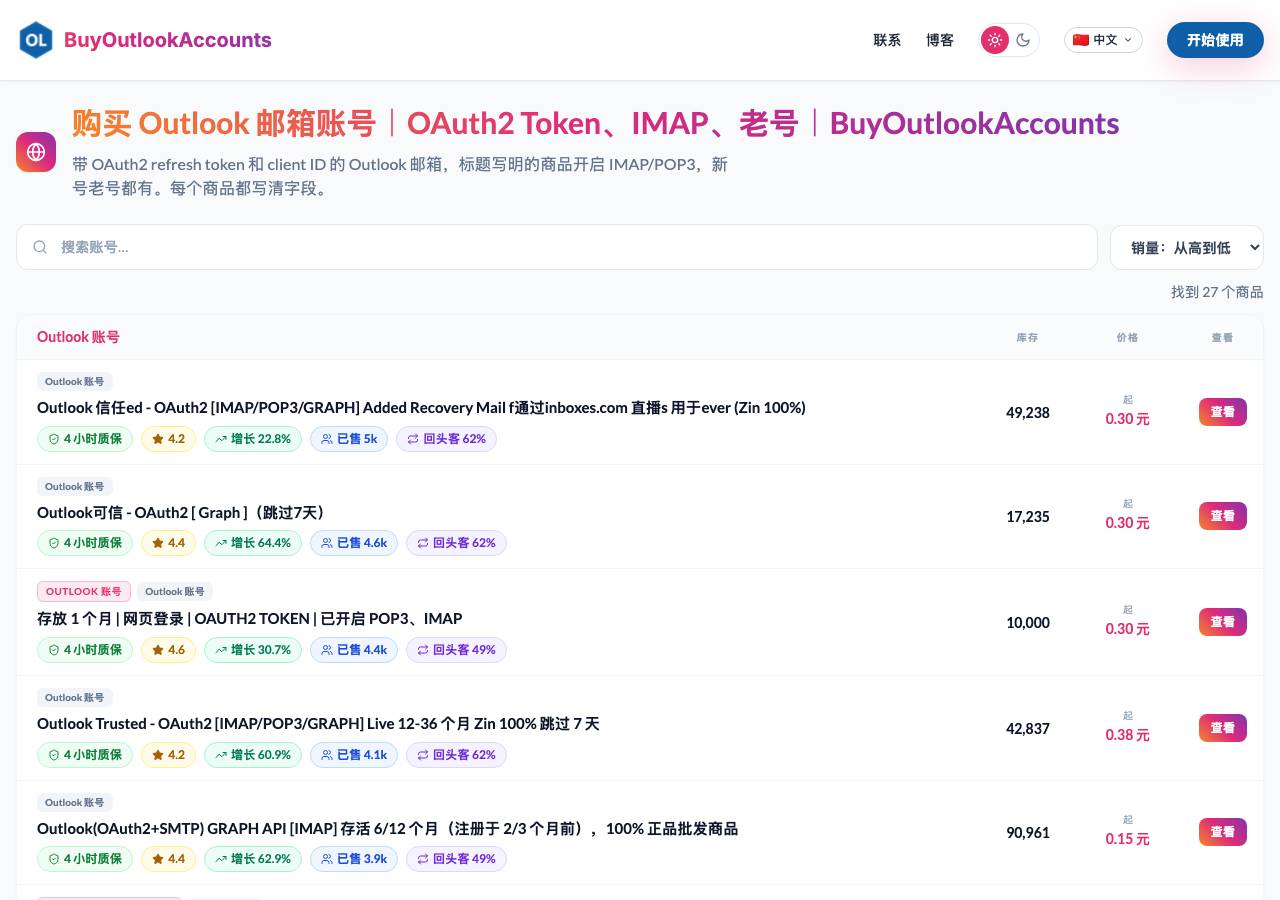Click the shield icon in the Outlook Trusted row
The width and height of the screenshot is (1280, 900).
pos(53,755)
